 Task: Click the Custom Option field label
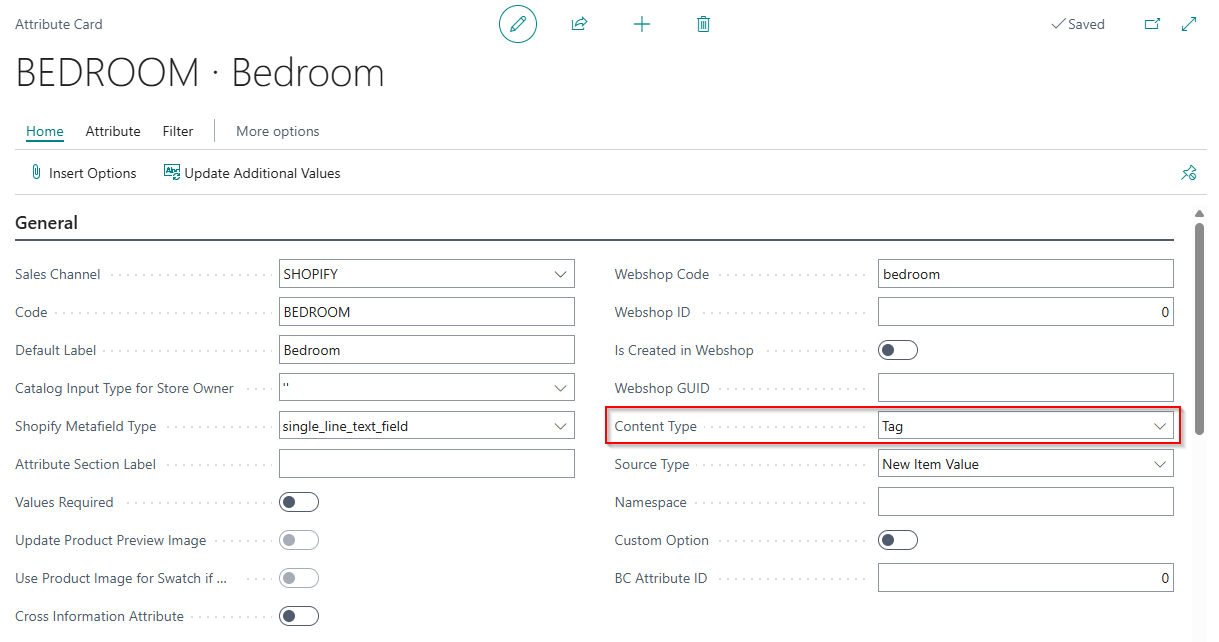[662, 540]
